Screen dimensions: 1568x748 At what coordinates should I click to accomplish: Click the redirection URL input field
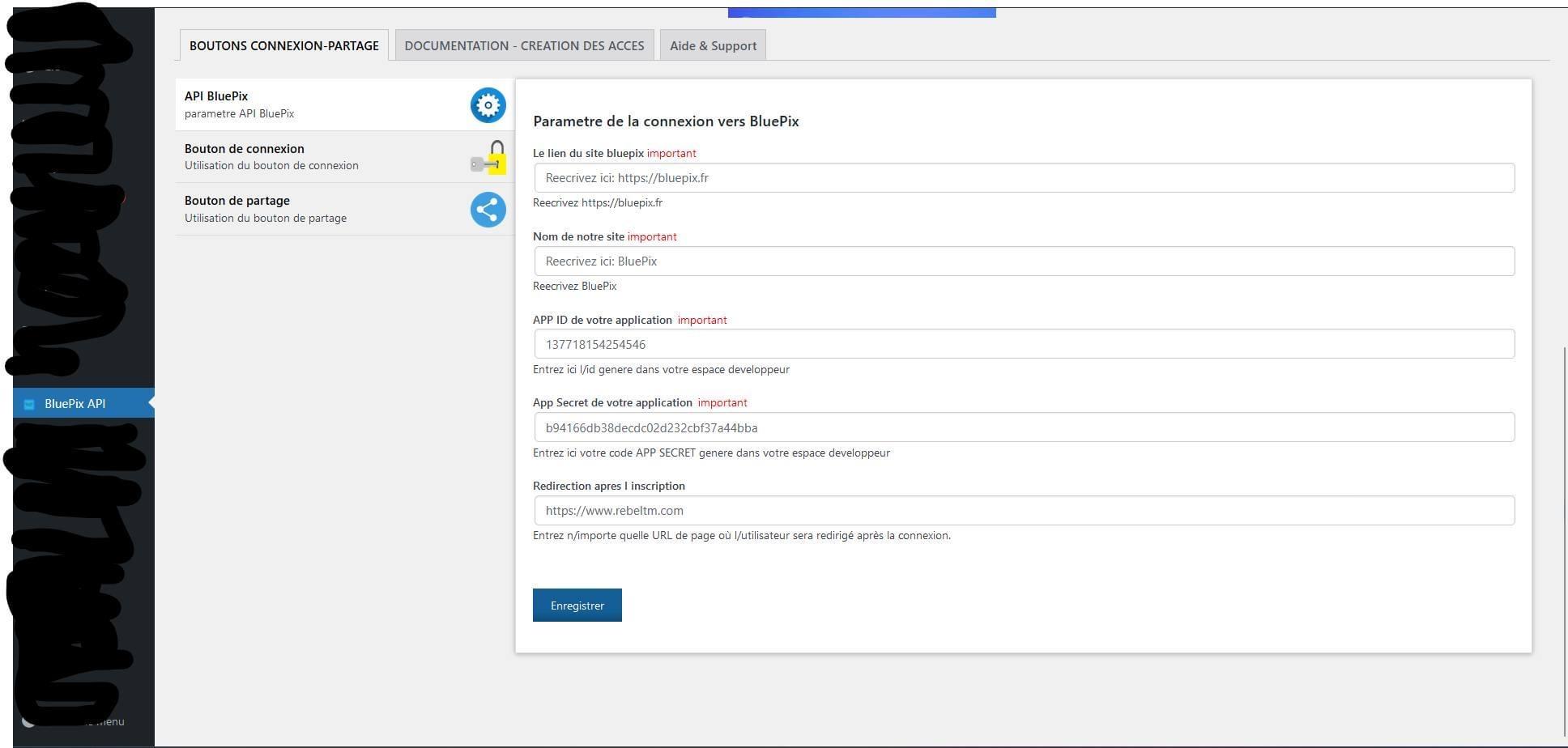point(1024,511)
